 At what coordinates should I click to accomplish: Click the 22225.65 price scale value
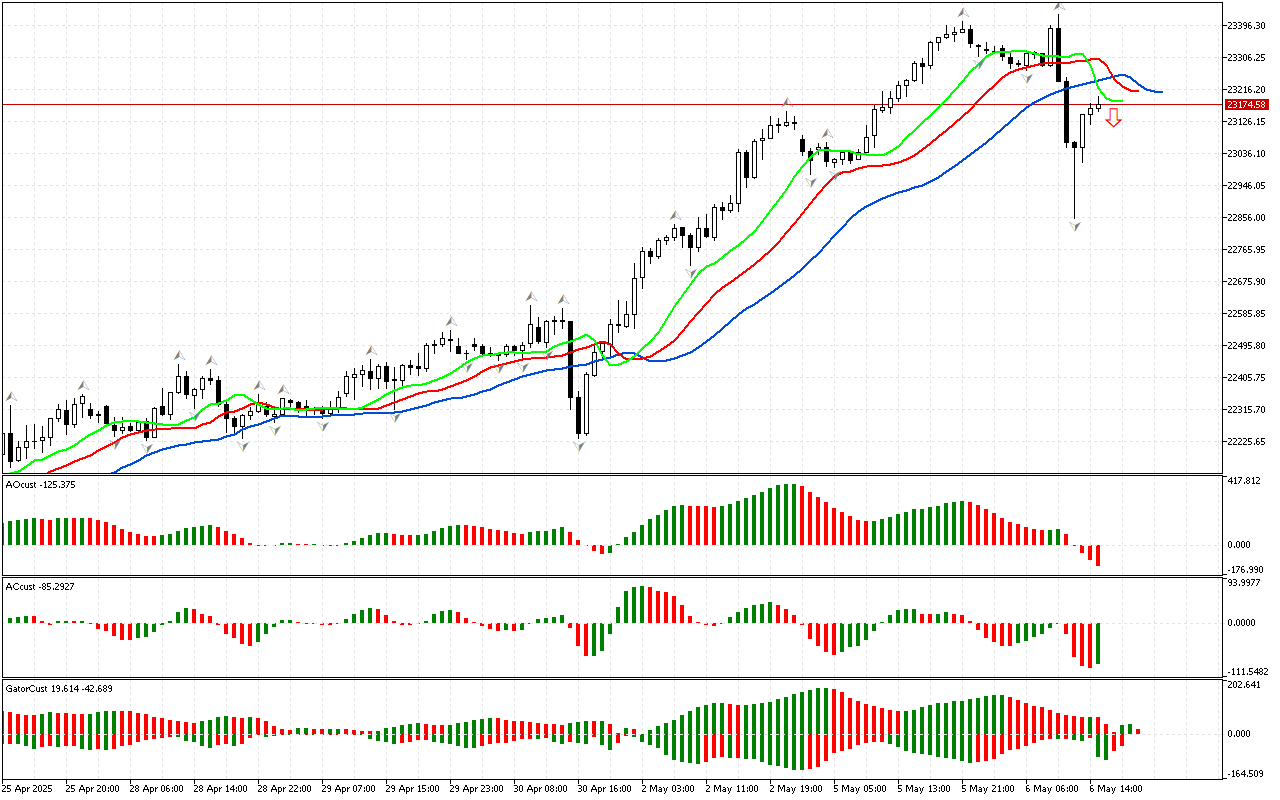[1245, 442]
